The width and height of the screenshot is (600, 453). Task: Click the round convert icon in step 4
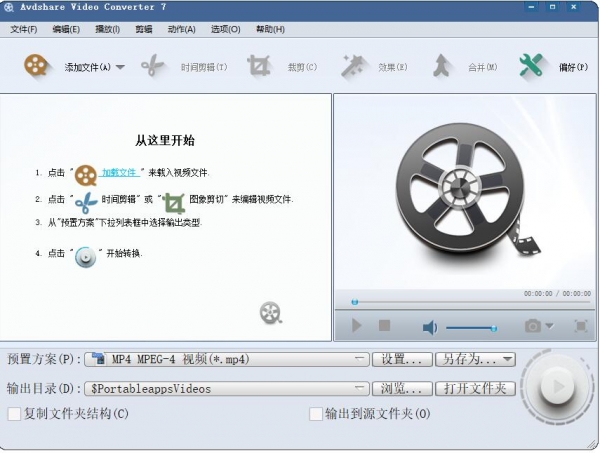click(x=85, y=257)
